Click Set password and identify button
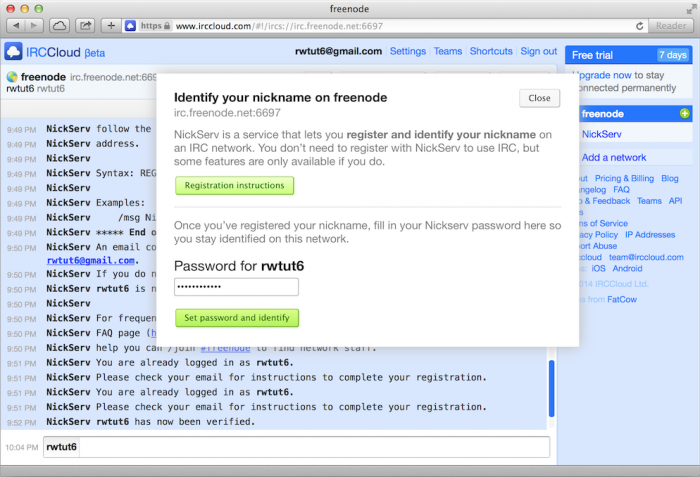This screenshot has width=700, height=477. point(237,318)
